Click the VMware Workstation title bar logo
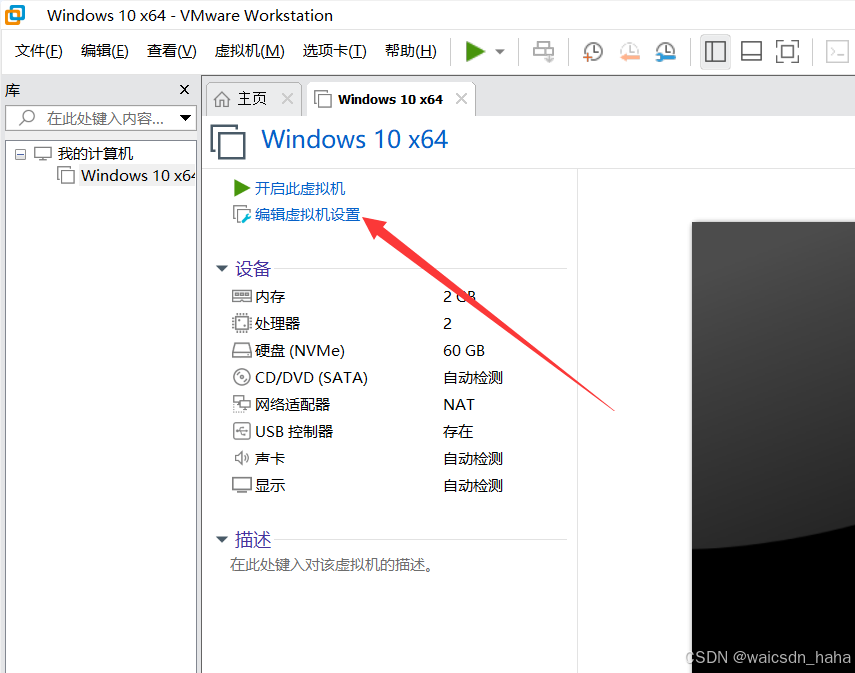855x673 pixels. pyautogui.click(x=15, y=15)
